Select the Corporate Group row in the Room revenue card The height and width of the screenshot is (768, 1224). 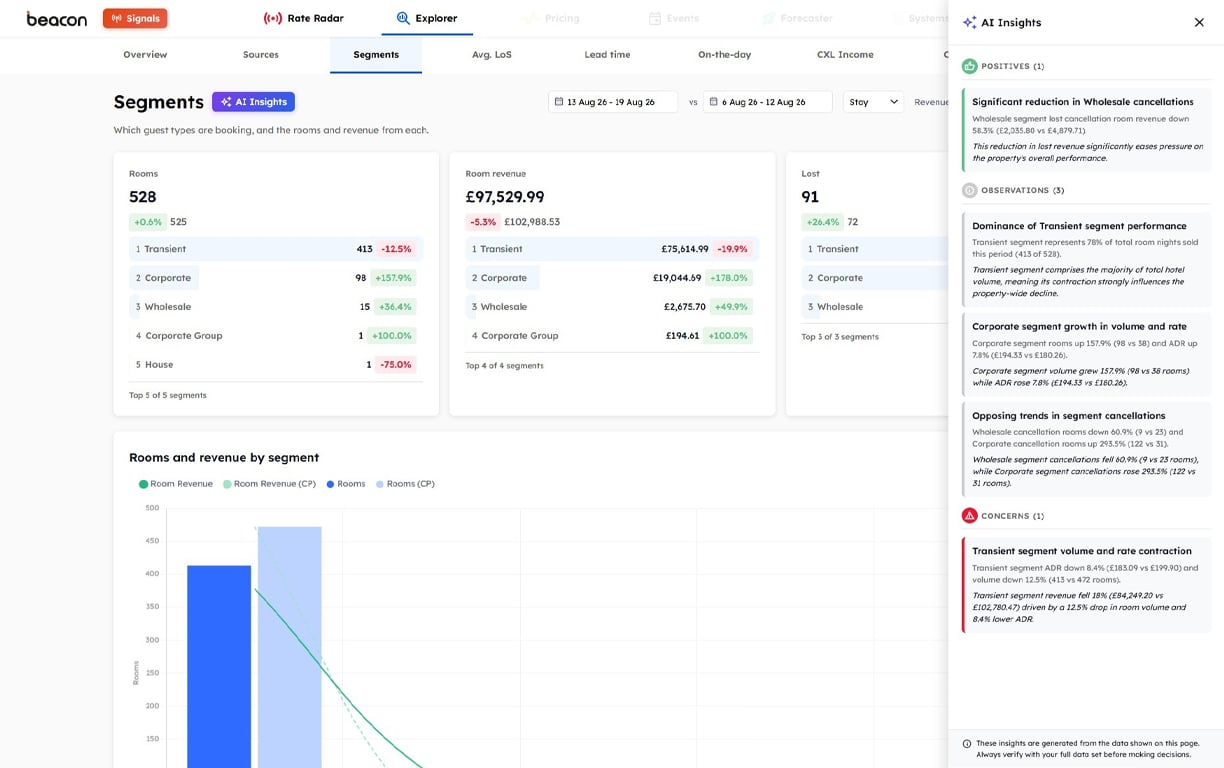(612, 336)
